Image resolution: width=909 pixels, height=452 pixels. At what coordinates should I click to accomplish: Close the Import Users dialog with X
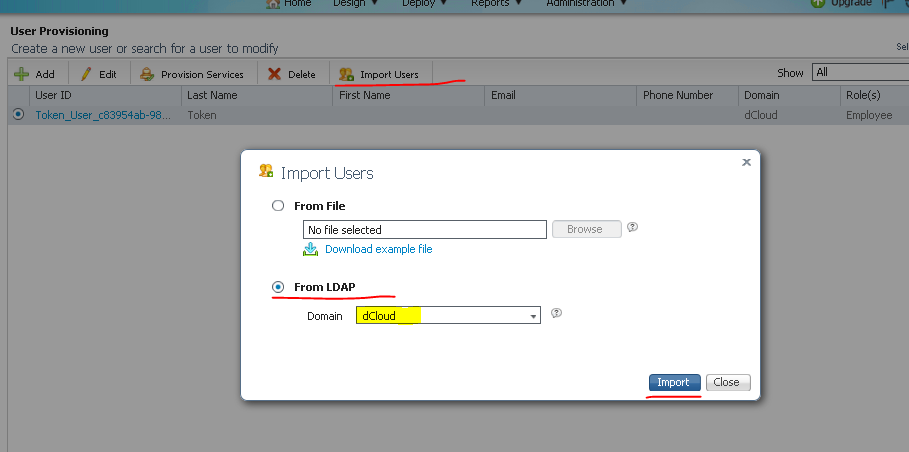coord(747,162)
